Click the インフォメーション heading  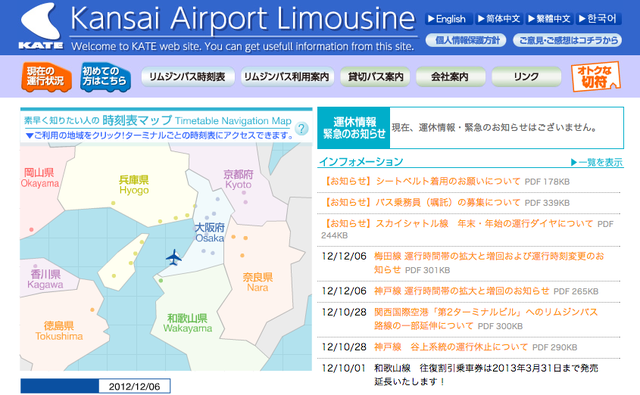[361, 162]
